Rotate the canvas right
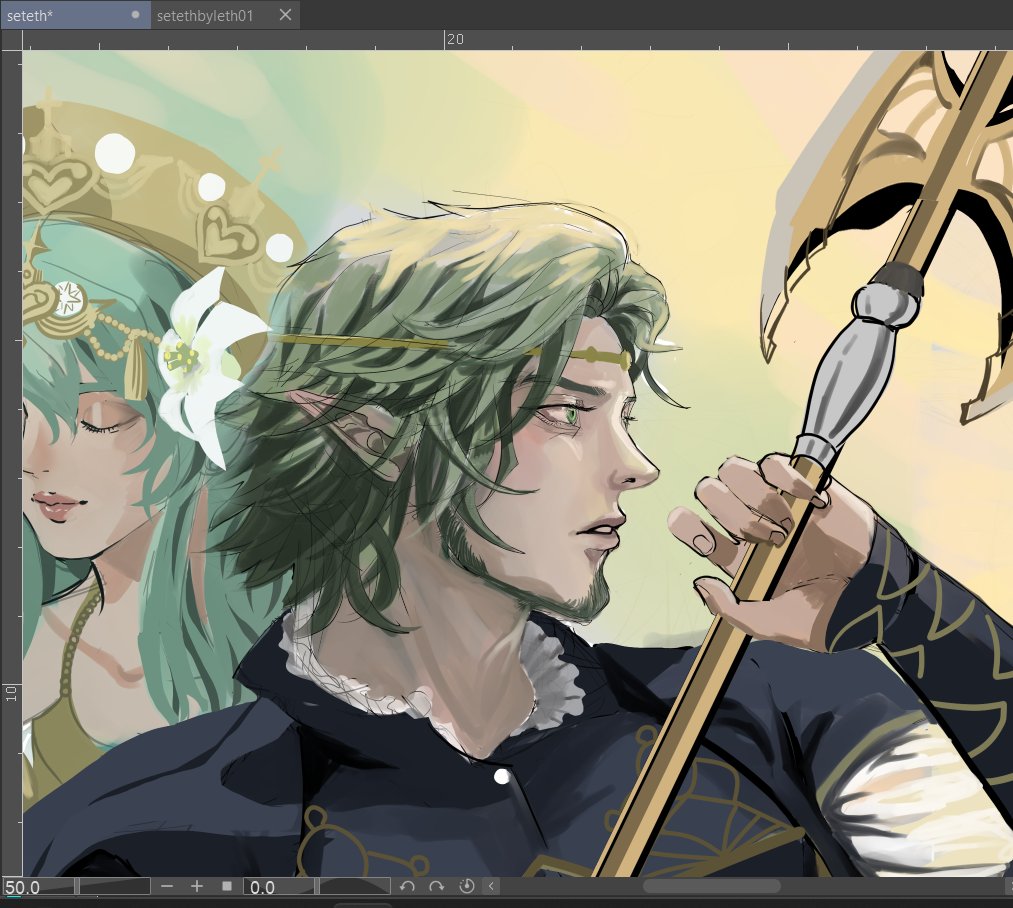The width and height of the screenshot is (1013, 908). (x=437, y=886)
